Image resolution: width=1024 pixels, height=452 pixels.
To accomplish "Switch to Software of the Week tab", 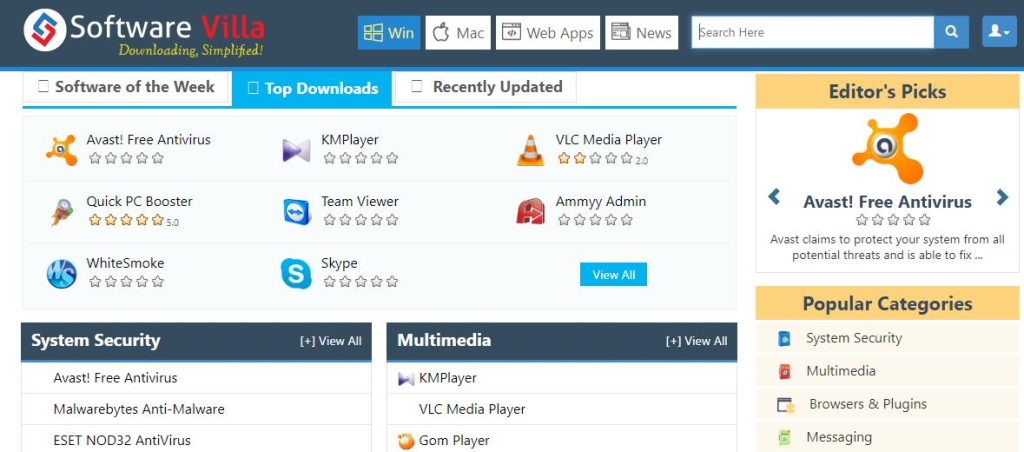I will 126,87.
